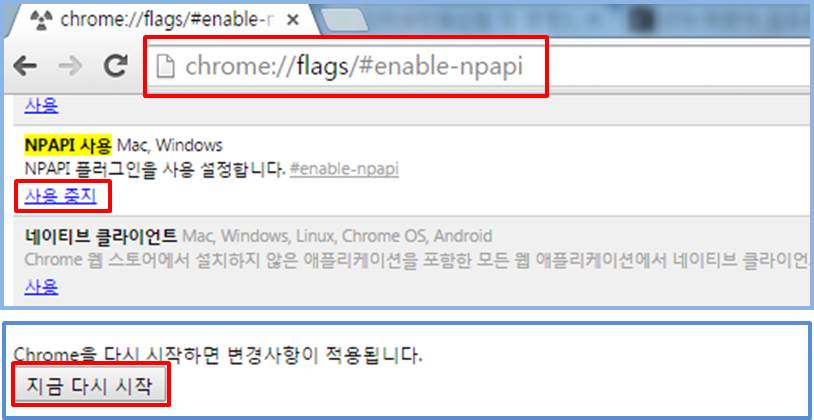Disable NPAPI via the 사용 중지 link
Image resolution: width=814 pixels, height=420 pixels.
pos(61,196)
